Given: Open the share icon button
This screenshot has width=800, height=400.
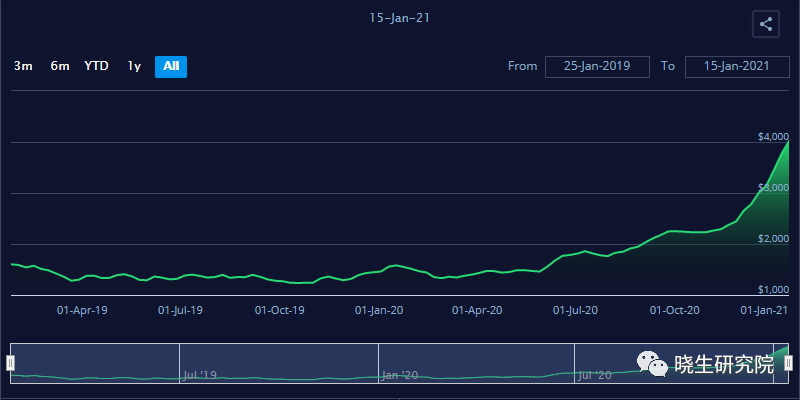Looking at the screenshot, I should [766, 24].
